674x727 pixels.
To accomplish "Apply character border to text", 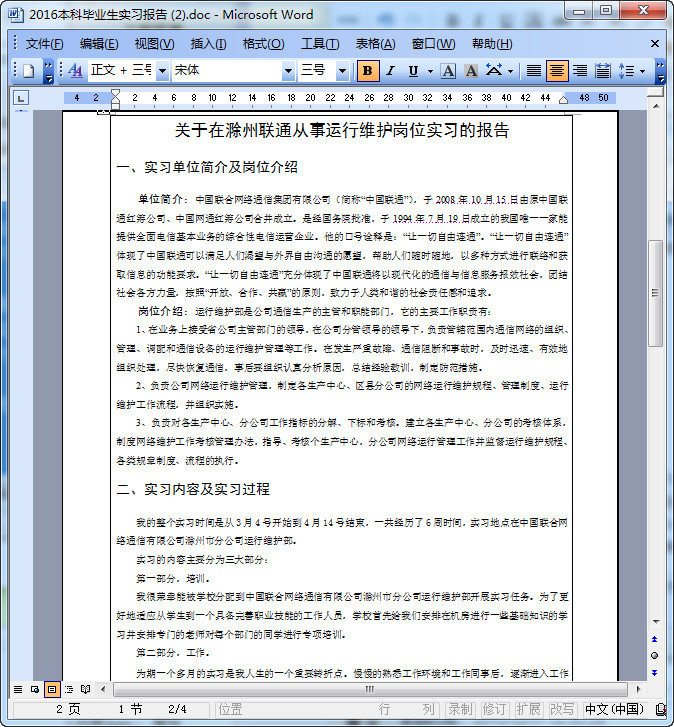I will 448,71.
